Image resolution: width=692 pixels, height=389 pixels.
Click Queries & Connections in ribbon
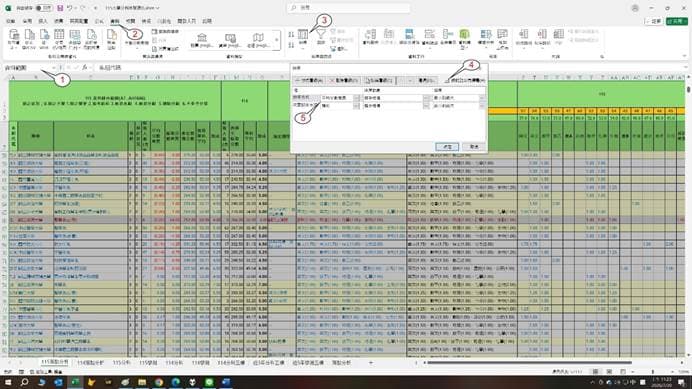165,32
